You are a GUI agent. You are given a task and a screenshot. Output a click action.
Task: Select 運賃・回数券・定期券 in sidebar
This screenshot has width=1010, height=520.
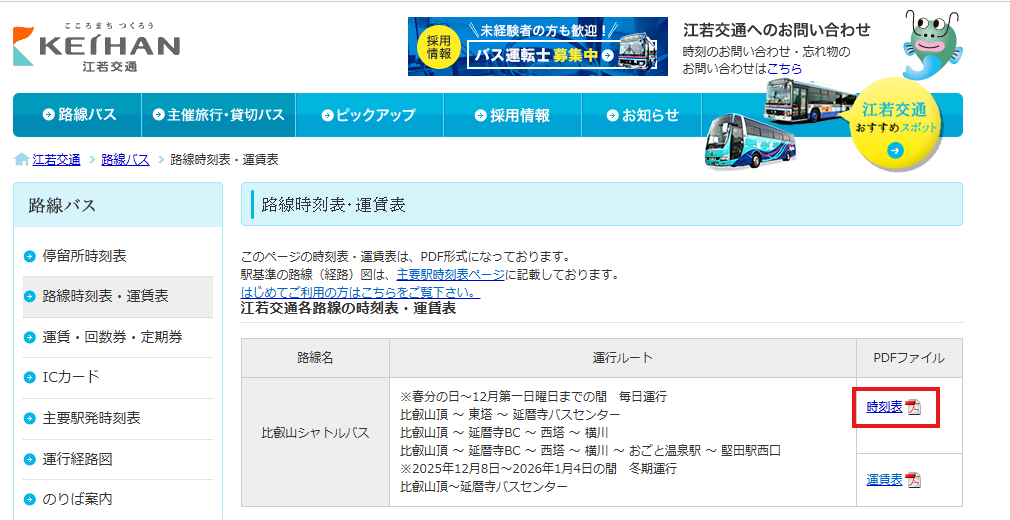click(x=112, y=337)
